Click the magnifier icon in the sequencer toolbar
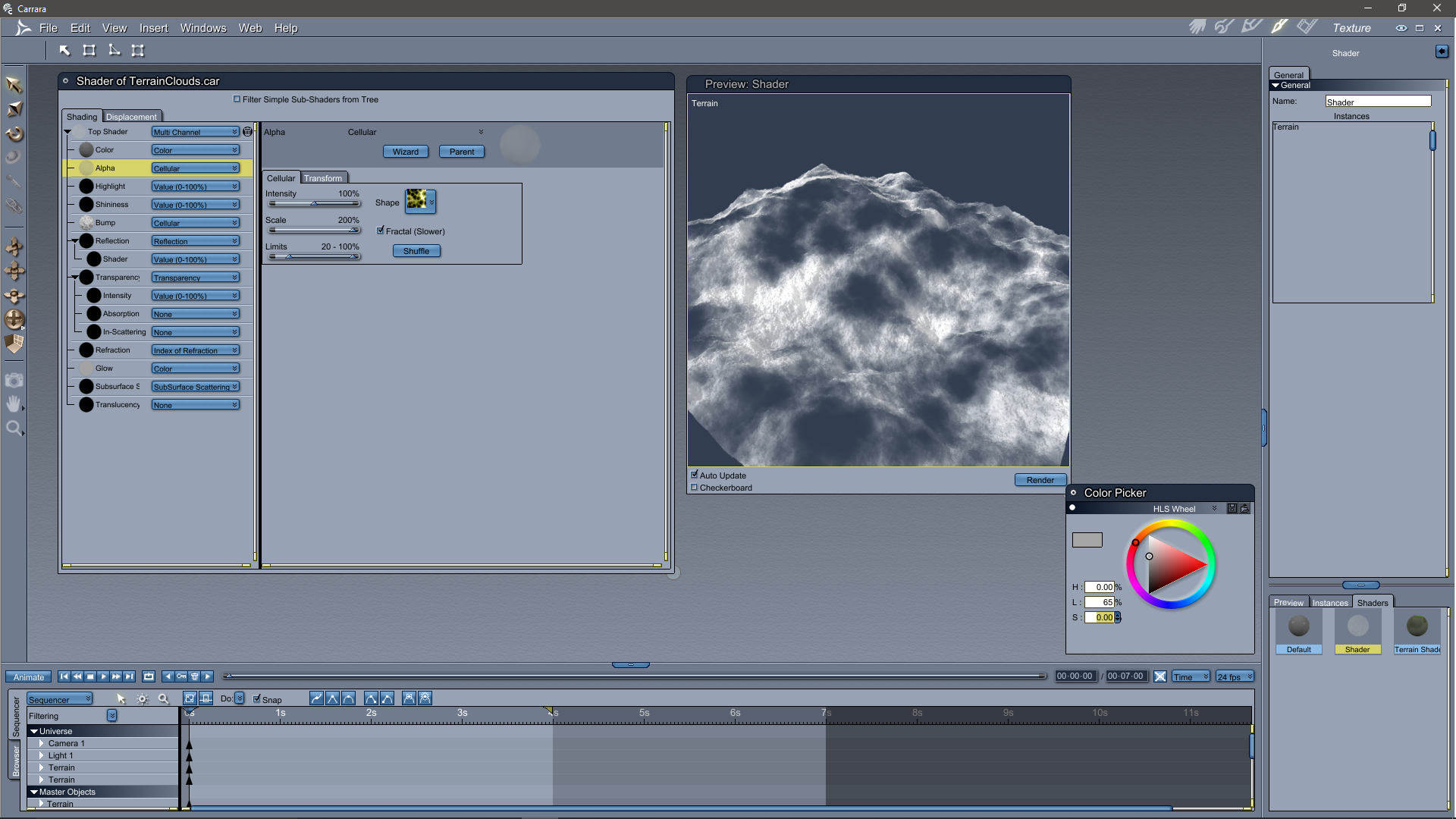The height and width of the screenshot is (819, 1456). (163, 698)
